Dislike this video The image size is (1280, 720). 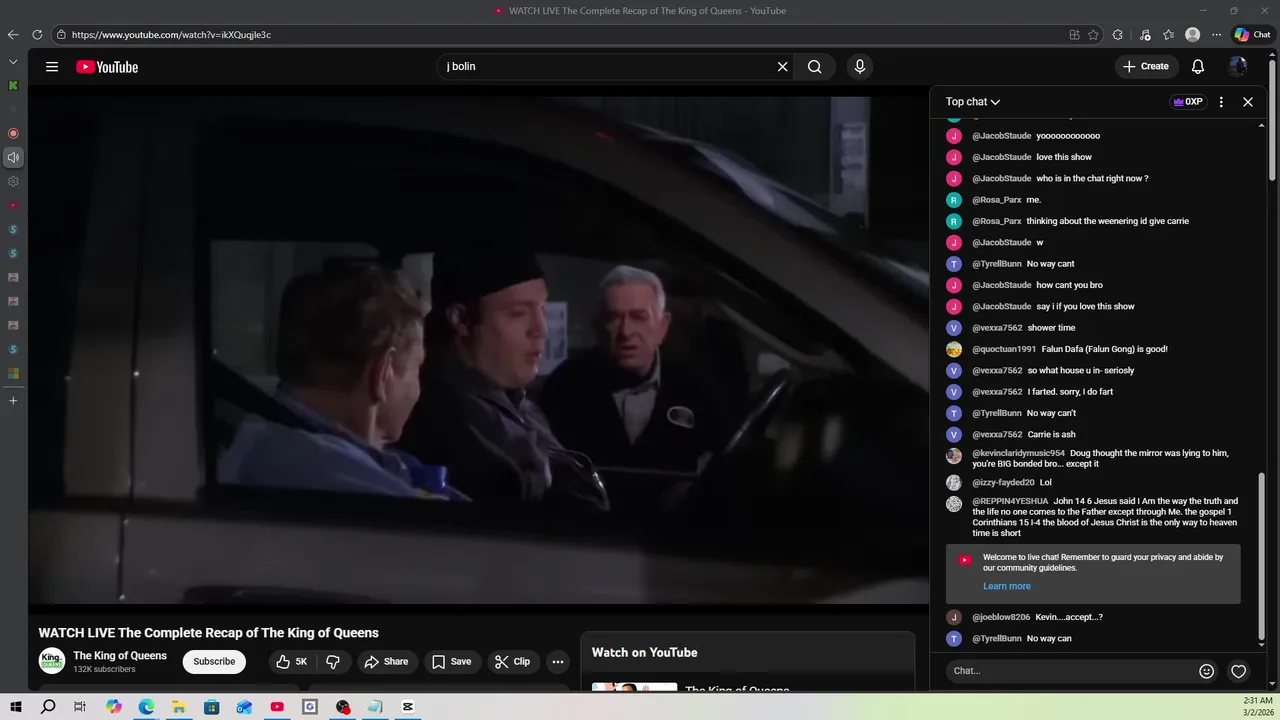pyautogui.click(x=333, y=662)
